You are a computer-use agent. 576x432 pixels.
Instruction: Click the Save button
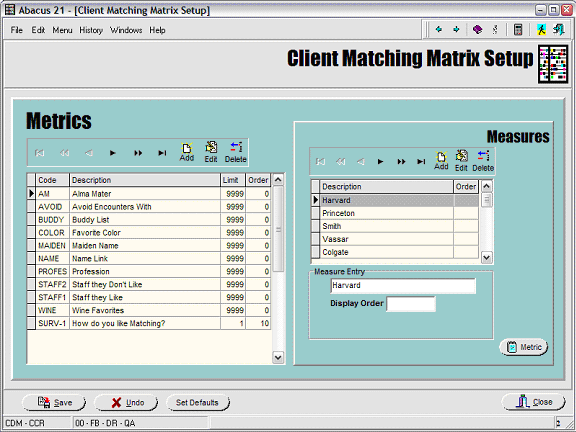(54, 403)
